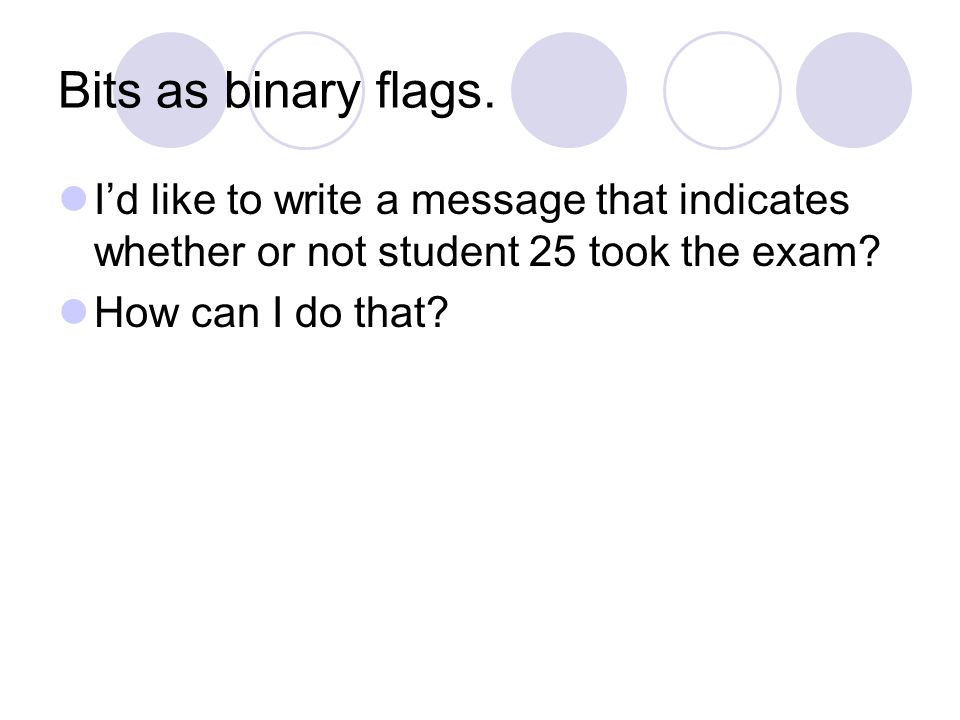The image size is (960, 720).
Task: Click the word "message" in the first bullet
Action: coord(498,203)
